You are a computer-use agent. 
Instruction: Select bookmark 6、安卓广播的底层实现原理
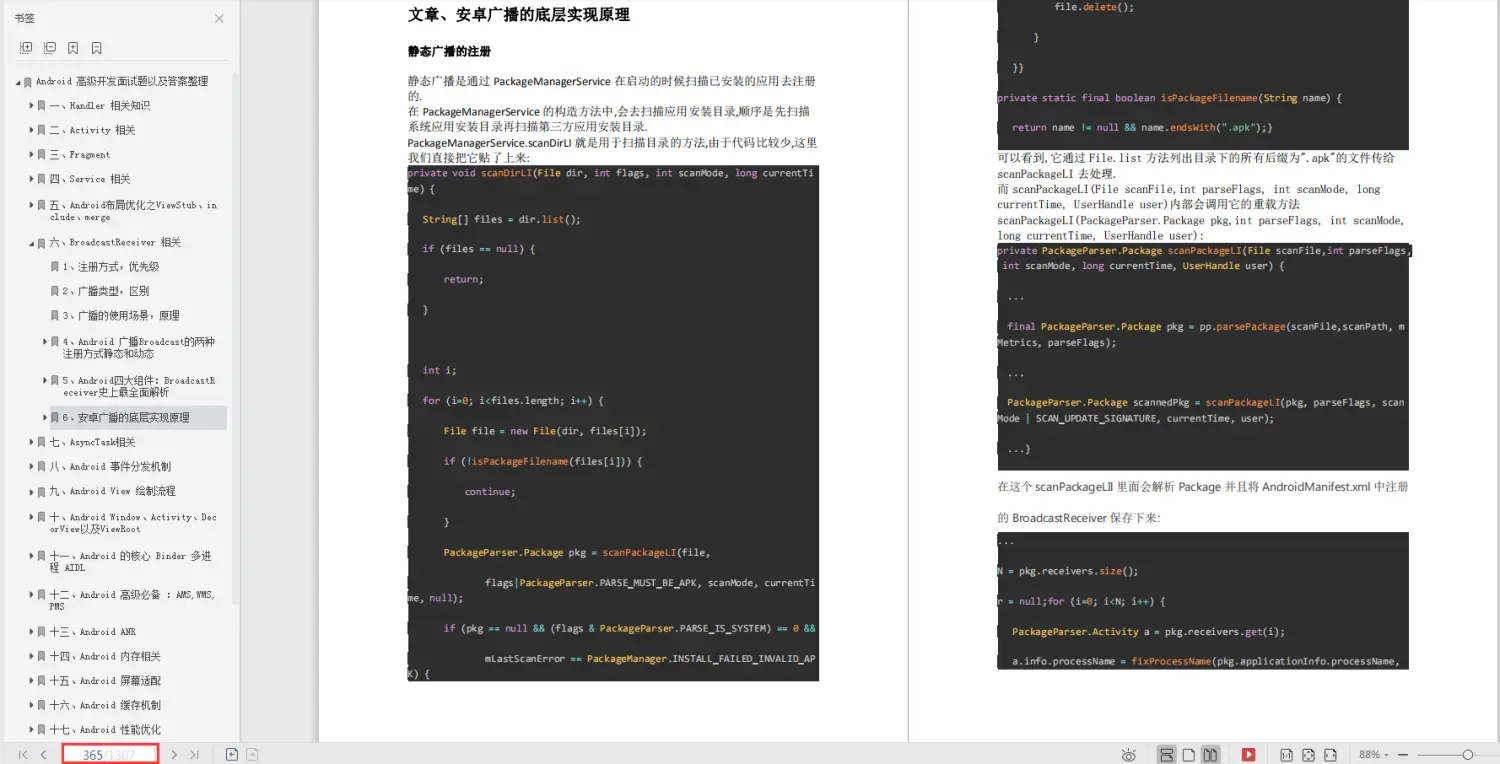(x=126, y=417)
